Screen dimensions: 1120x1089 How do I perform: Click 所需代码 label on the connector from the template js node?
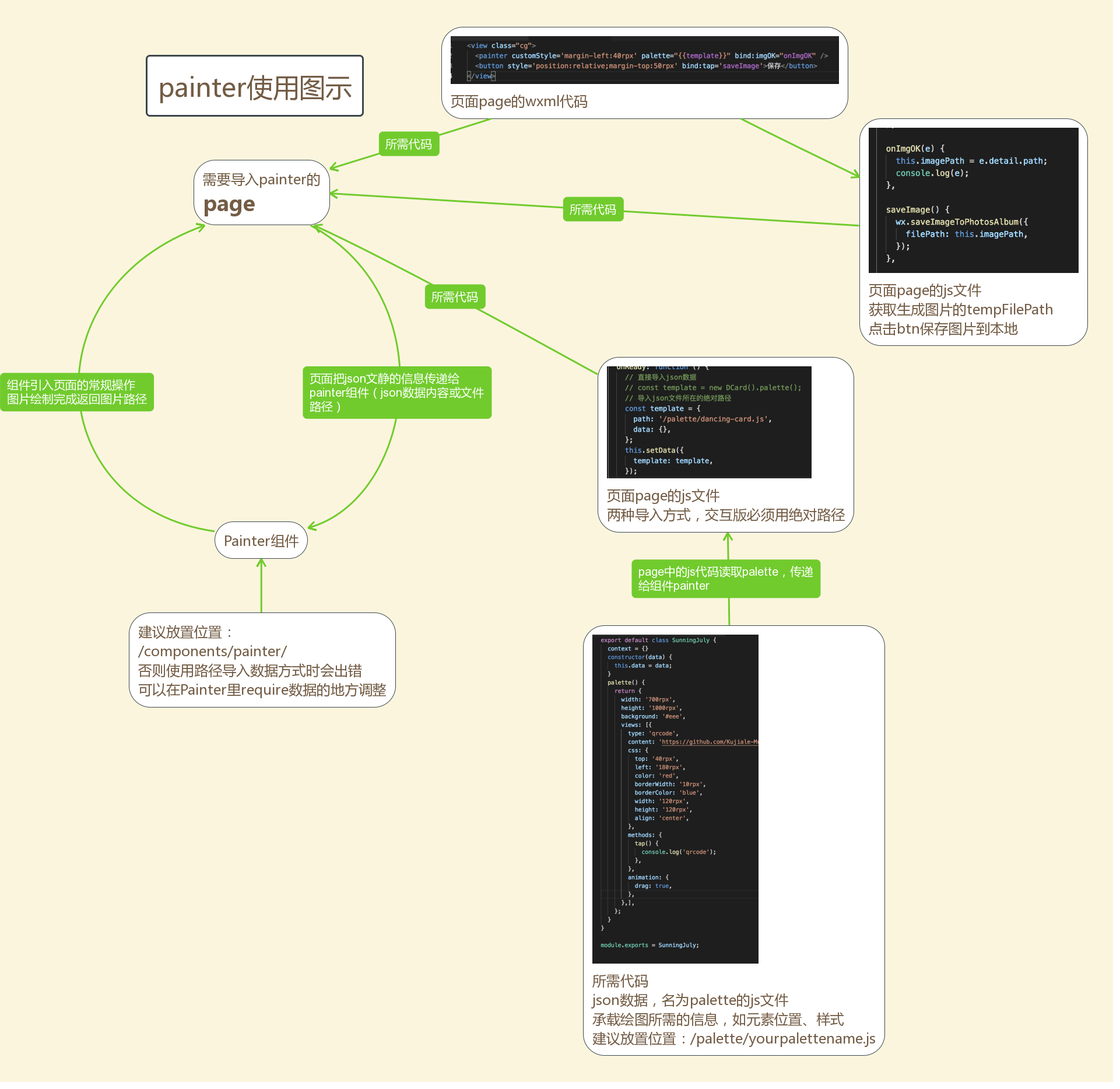pos(455,297)
